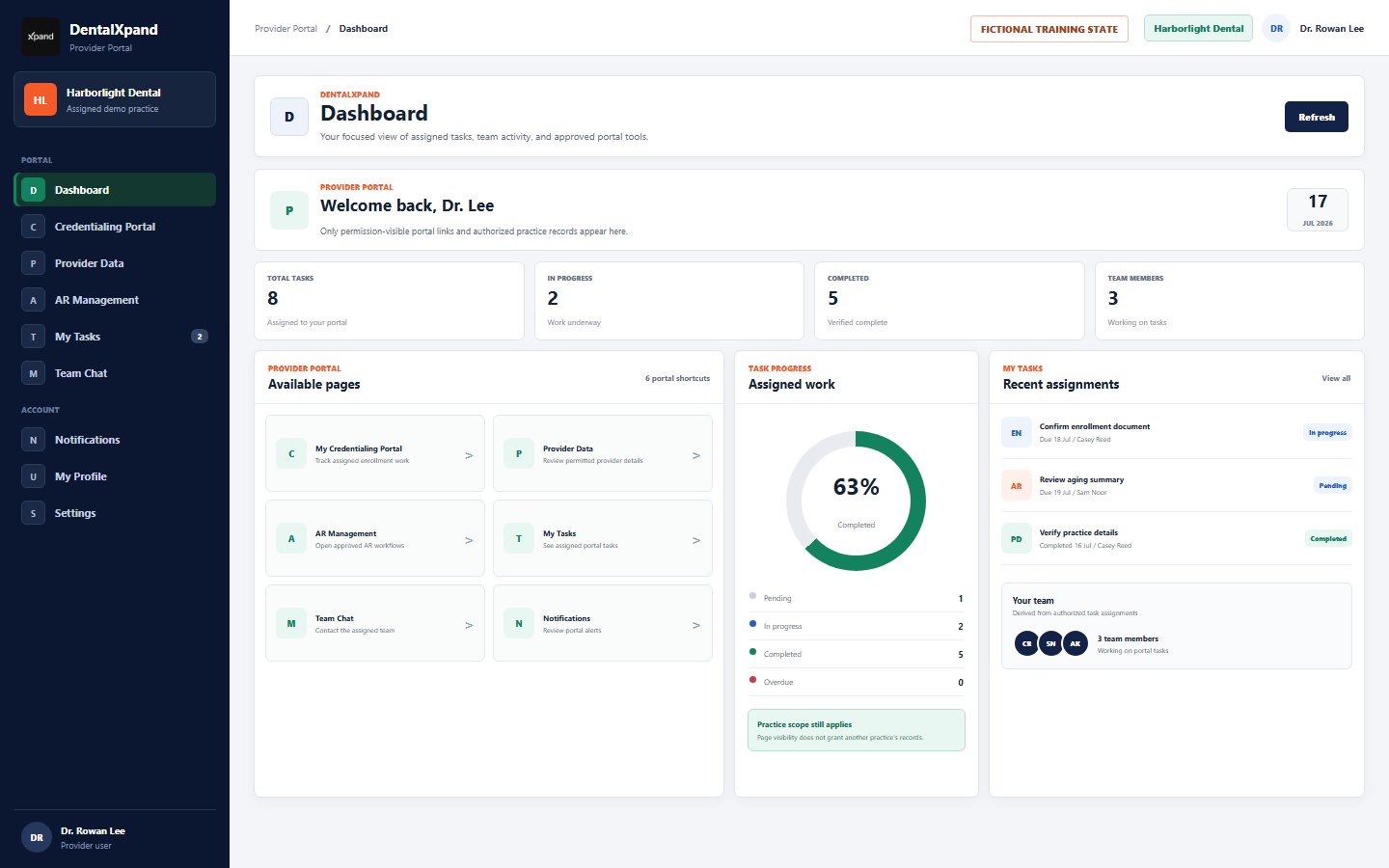
Task: Click the Harborlight Dental badge in top bar
Action: click(1198, 29)
